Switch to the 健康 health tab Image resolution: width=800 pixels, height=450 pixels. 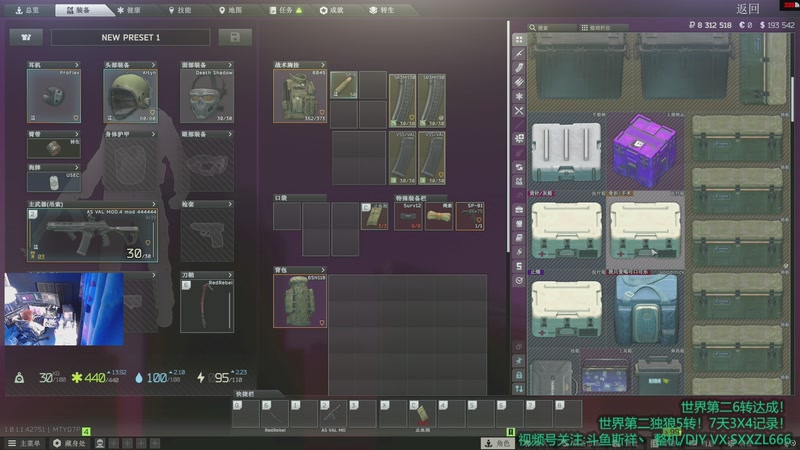pyautogui.click(x=129, y=10)
